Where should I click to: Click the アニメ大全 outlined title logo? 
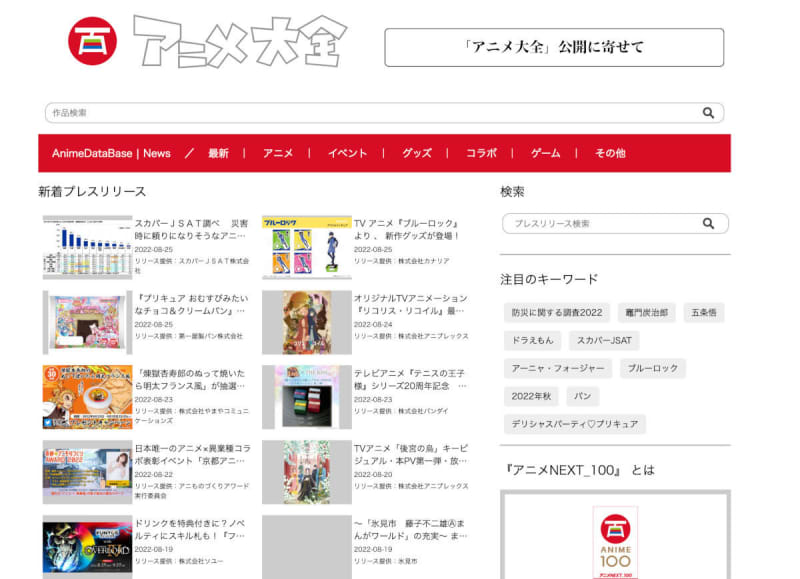point(240,41)
